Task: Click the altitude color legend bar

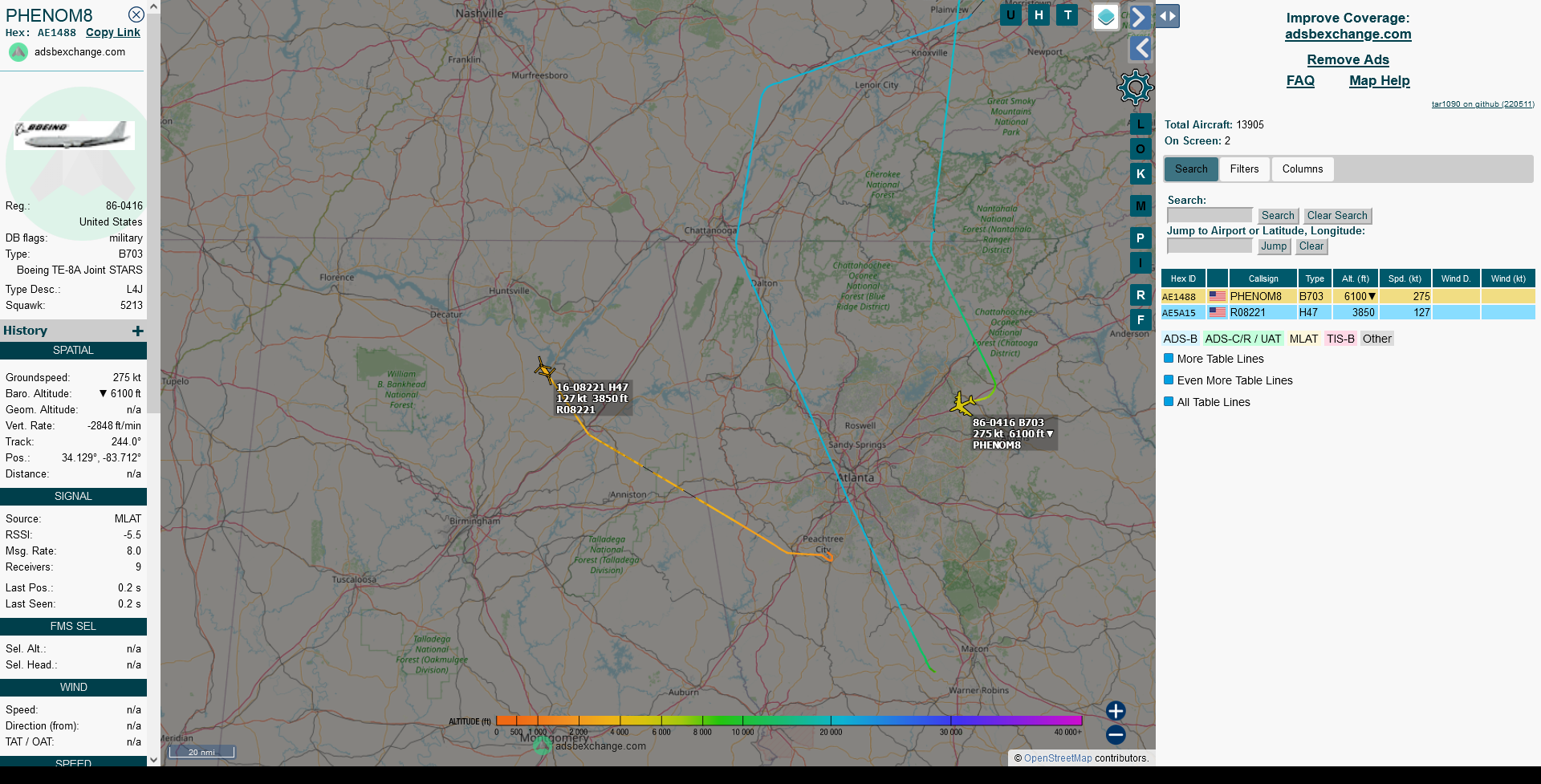Action: click(789, 721)
